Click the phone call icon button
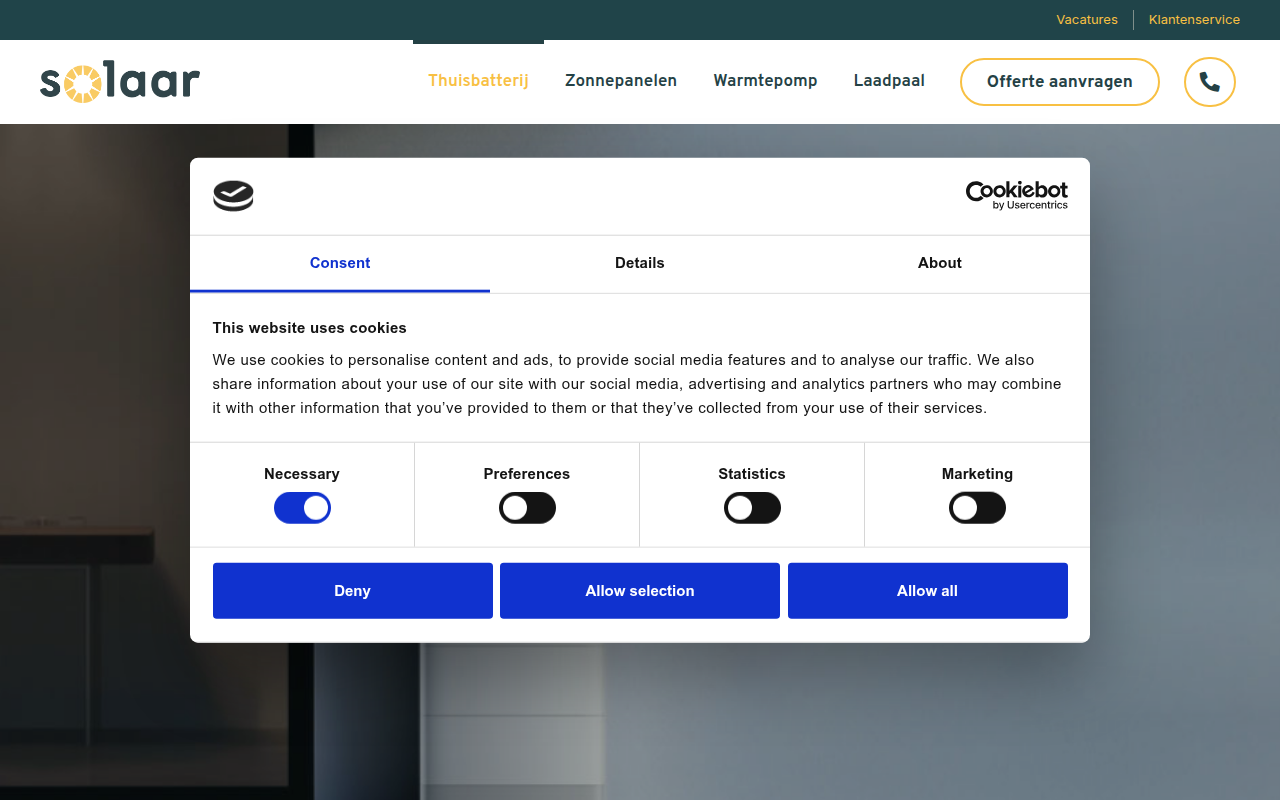 (1210, 82)
